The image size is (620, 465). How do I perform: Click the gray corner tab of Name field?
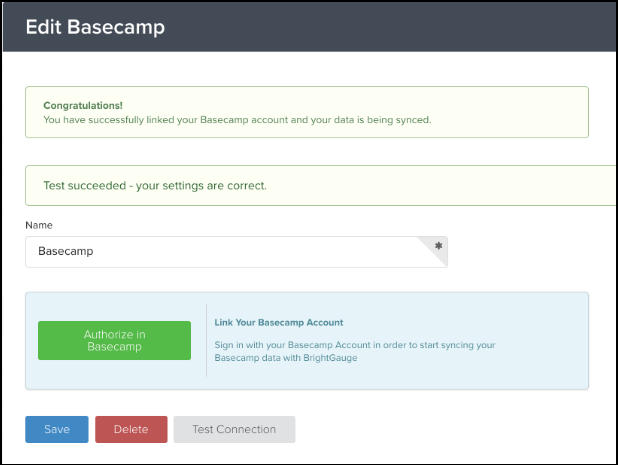(x=435, y=249)
